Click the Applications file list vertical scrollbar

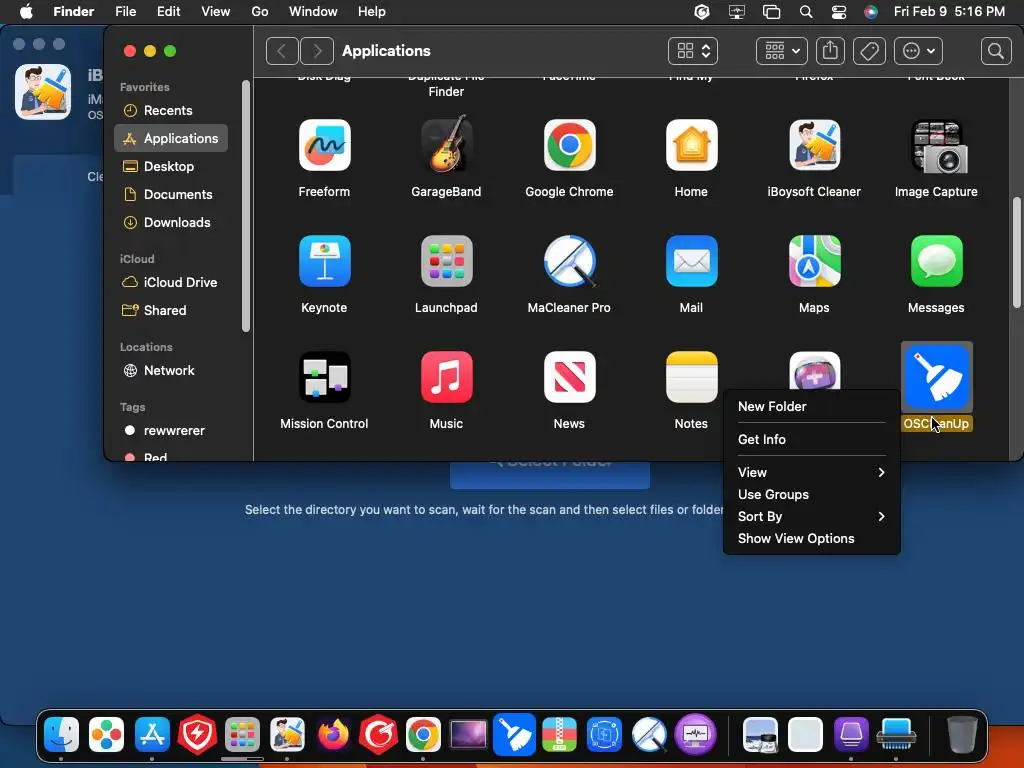(x=1017, y=251)
